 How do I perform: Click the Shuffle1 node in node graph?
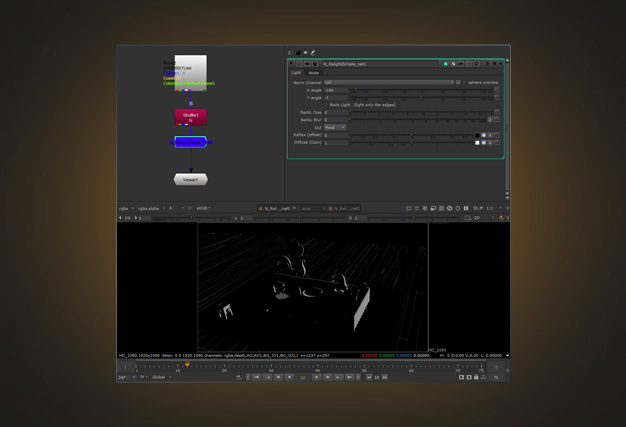pos(191,116)
